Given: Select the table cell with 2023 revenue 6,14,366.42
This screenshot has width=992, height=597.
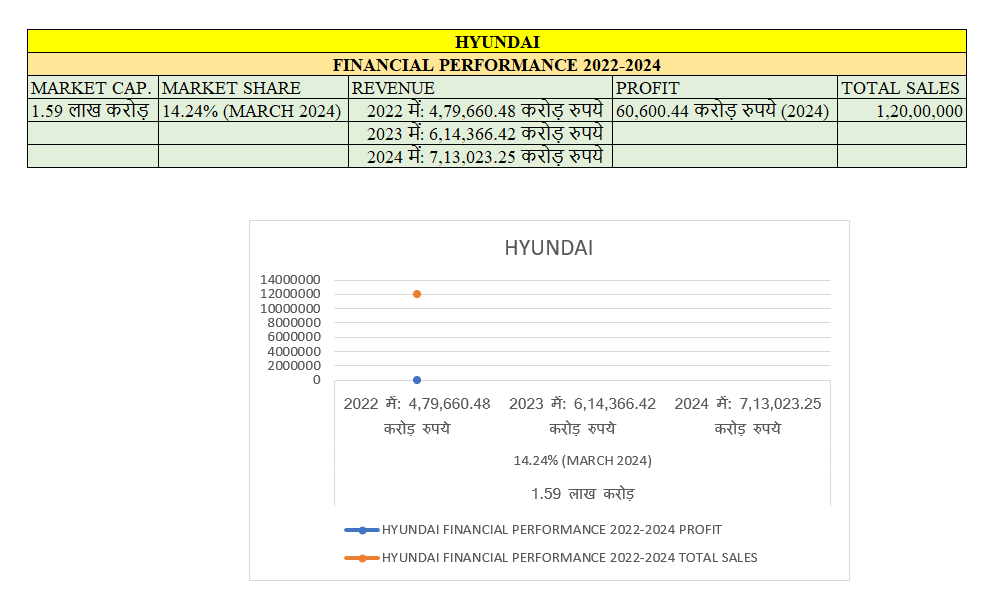Looking at the screenshot, I should tap(480, 133).
